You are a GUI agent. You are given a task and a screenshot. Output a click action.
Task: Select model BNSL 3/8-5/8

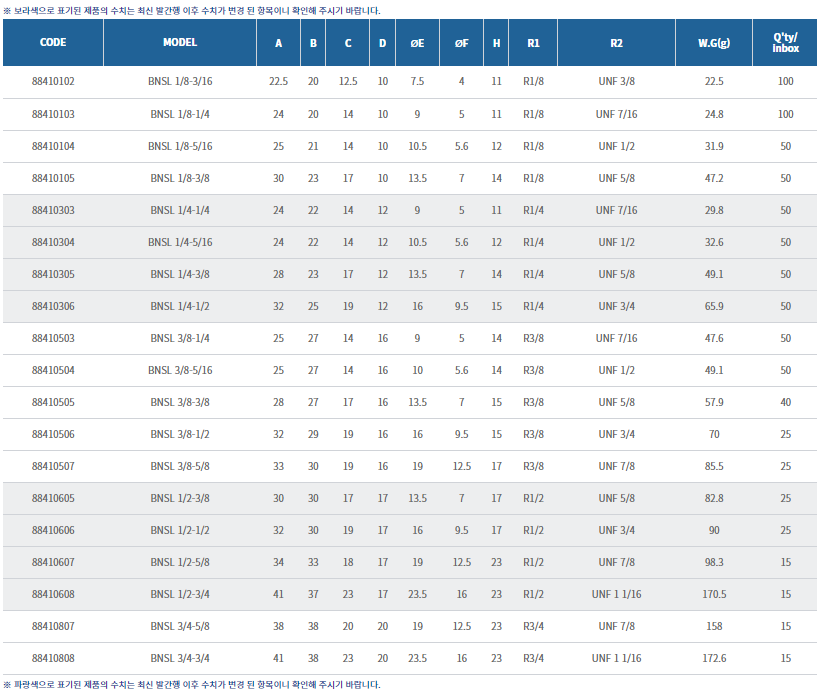(180, 466)
